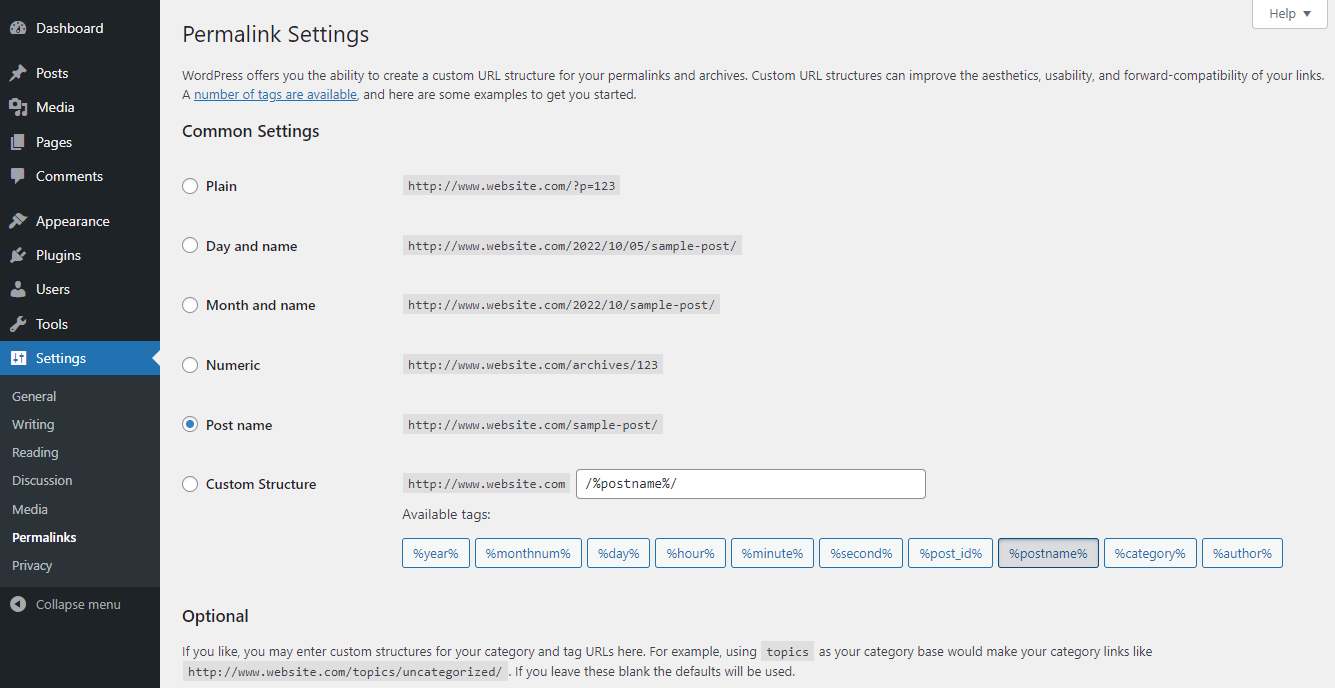1335x688 pixels.
Task: Select Day and name permalink option
Action: pyautogui.click(x=189, y=246)
